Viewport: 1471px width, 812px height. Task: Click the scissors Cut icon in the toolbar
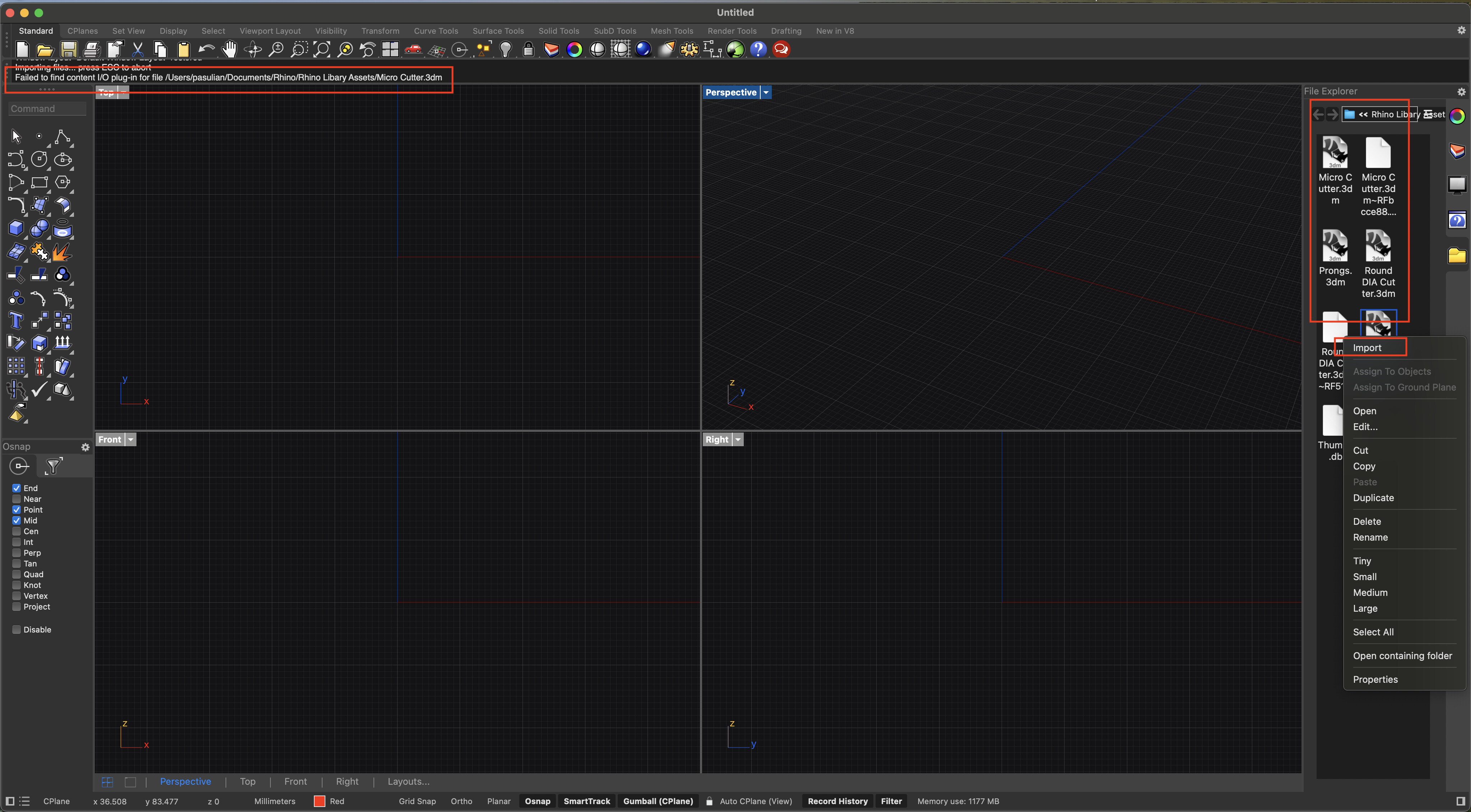coord(138,50)
